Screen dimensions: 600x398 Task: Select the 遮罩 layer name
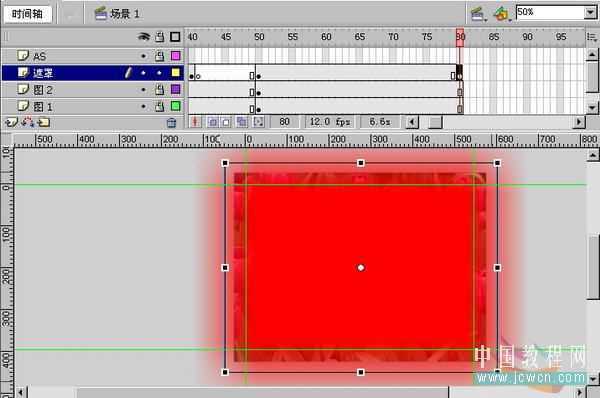click(x=42, y=73)
